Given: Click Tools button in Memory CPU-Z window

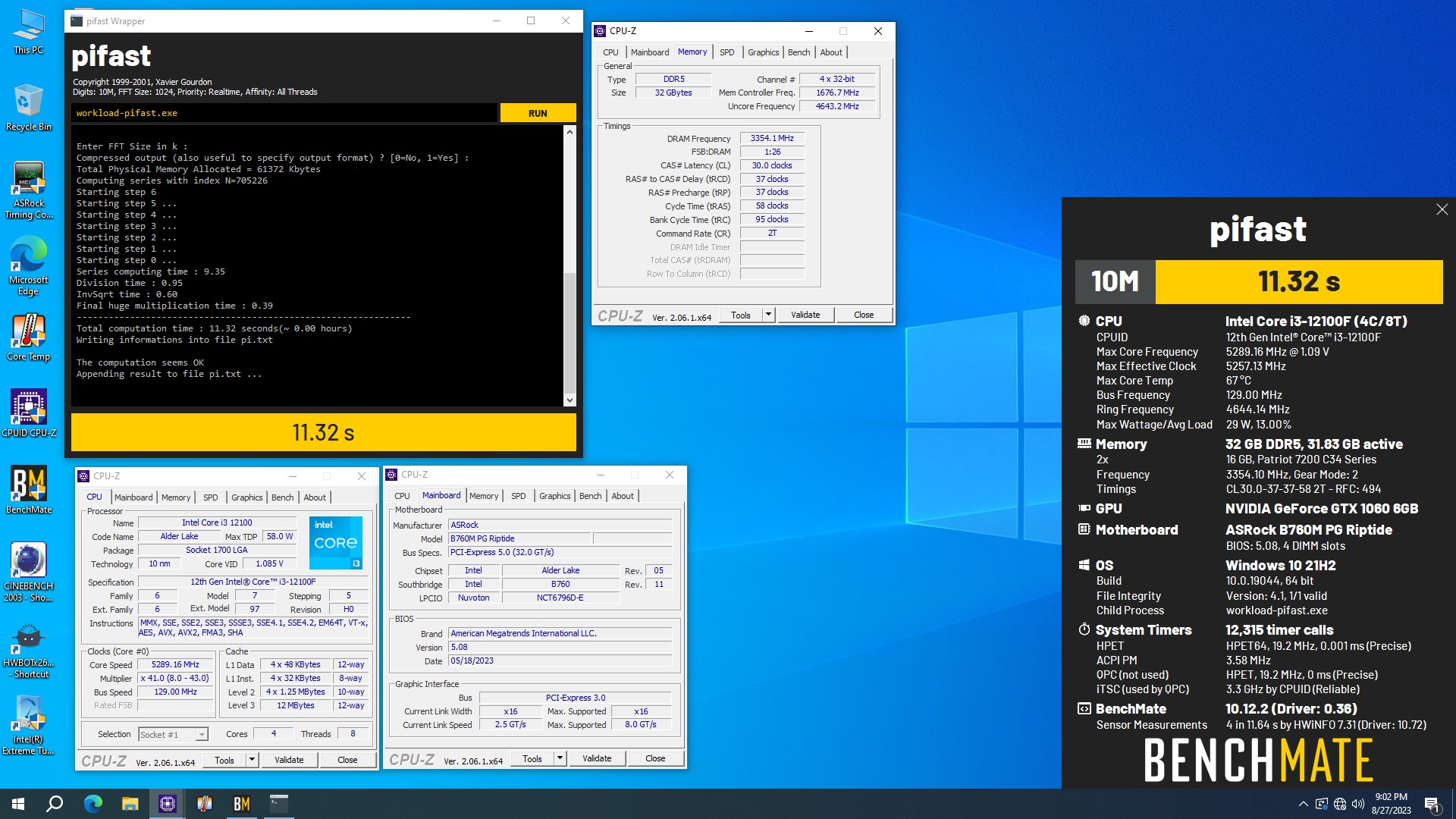Looking at the screenshot, I should (x=741, y=315).
